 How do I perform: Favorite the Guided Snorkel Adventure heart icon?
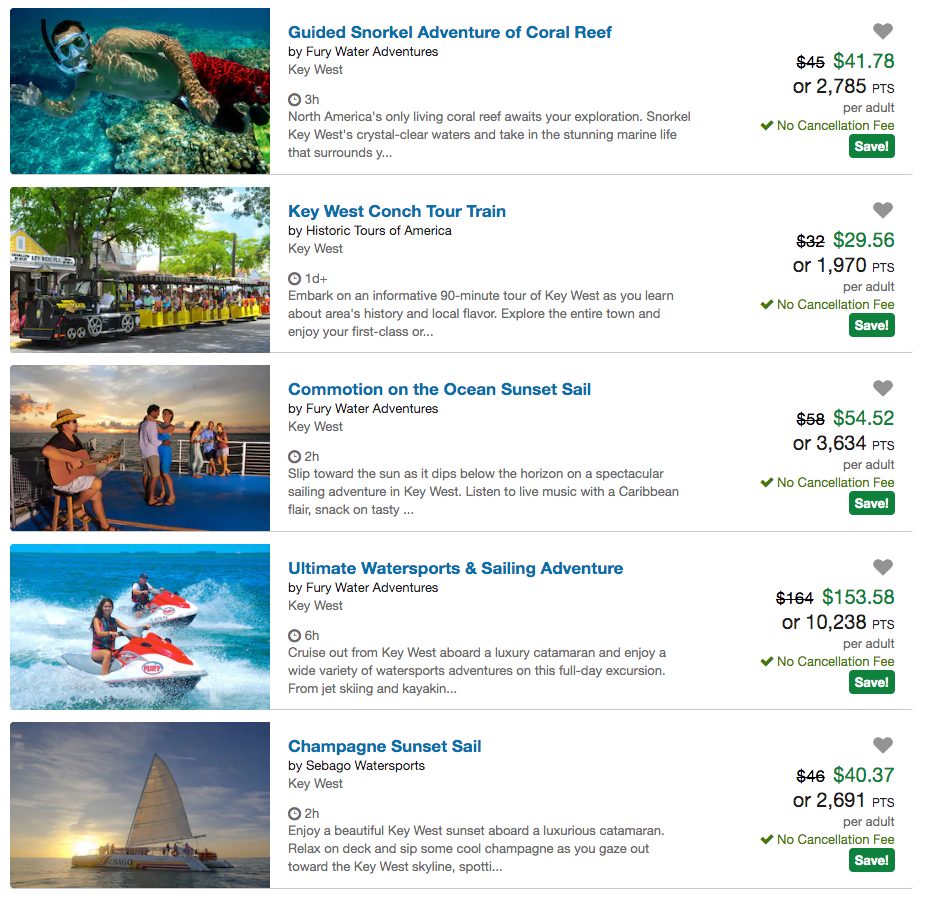882,32
